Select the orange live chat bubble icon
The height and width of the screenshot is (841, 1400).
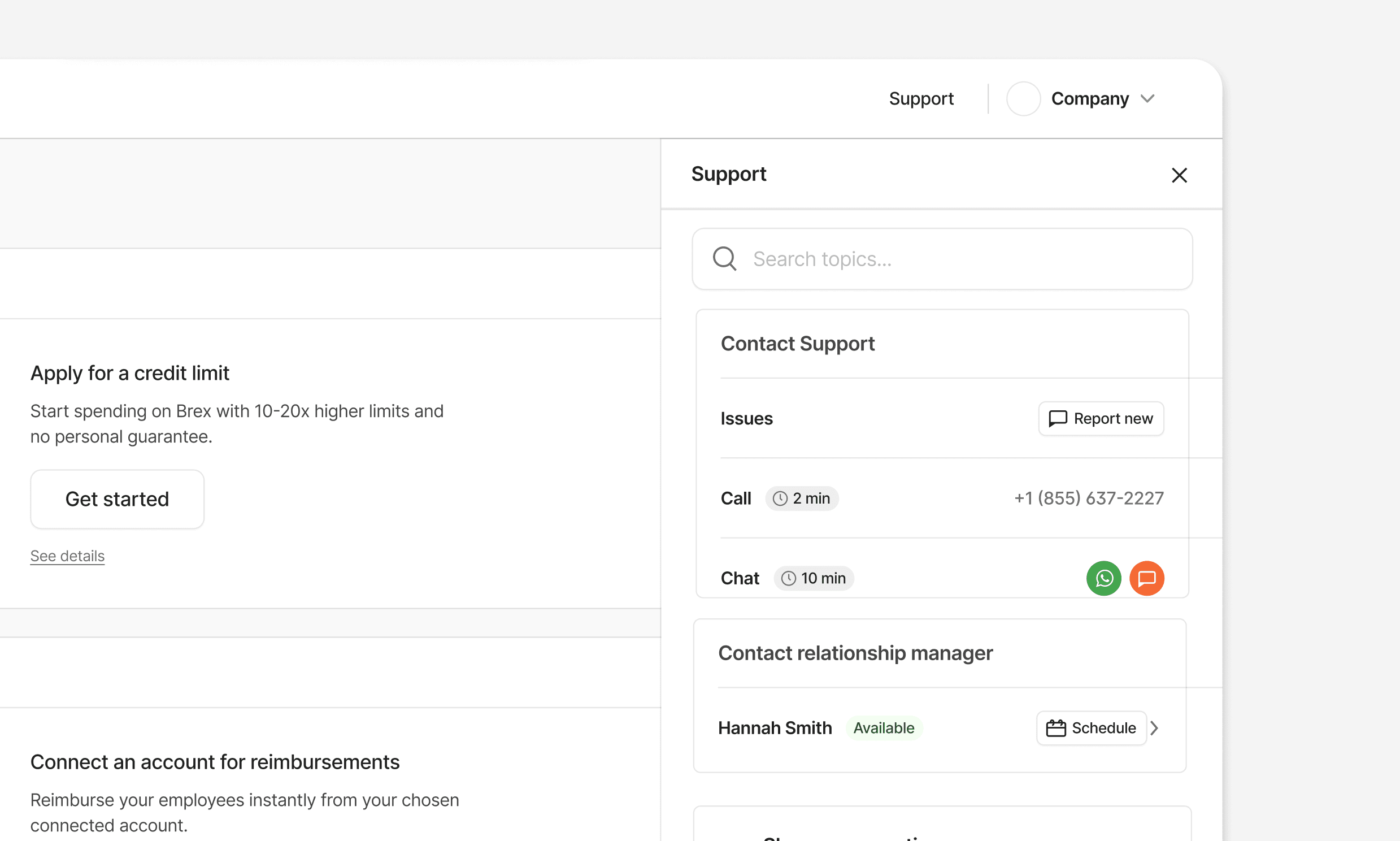pos(1147,578)
